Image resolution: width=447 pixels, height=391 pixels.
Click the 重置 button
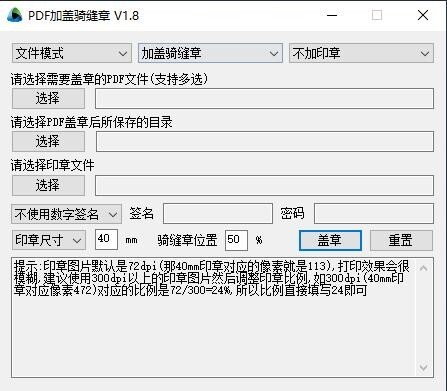coord(401,240)
